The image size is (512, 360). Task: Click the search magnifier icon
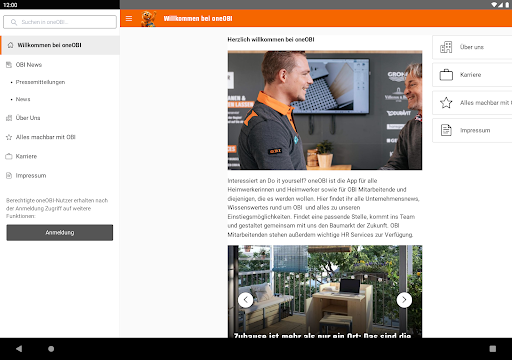point(14,22)
